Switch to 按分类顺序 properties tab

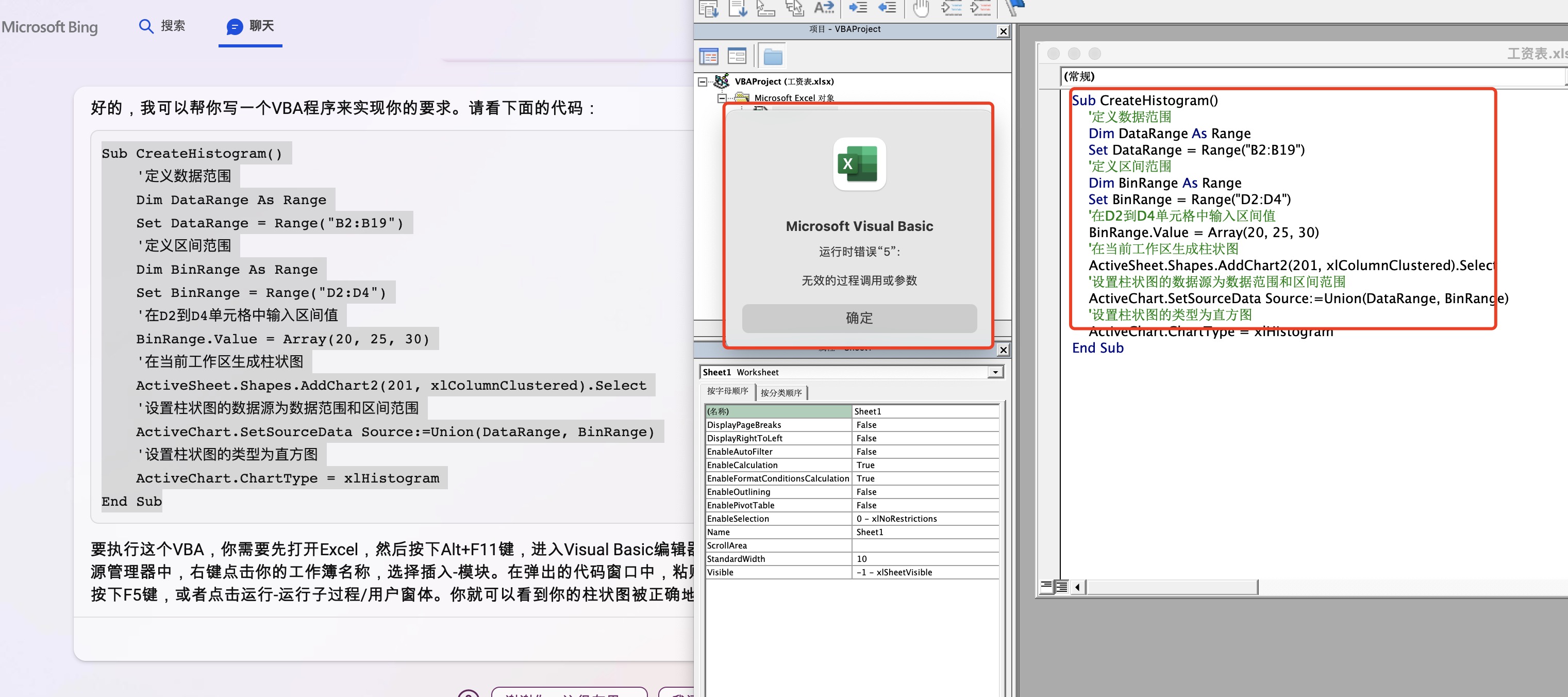[781, 393]
